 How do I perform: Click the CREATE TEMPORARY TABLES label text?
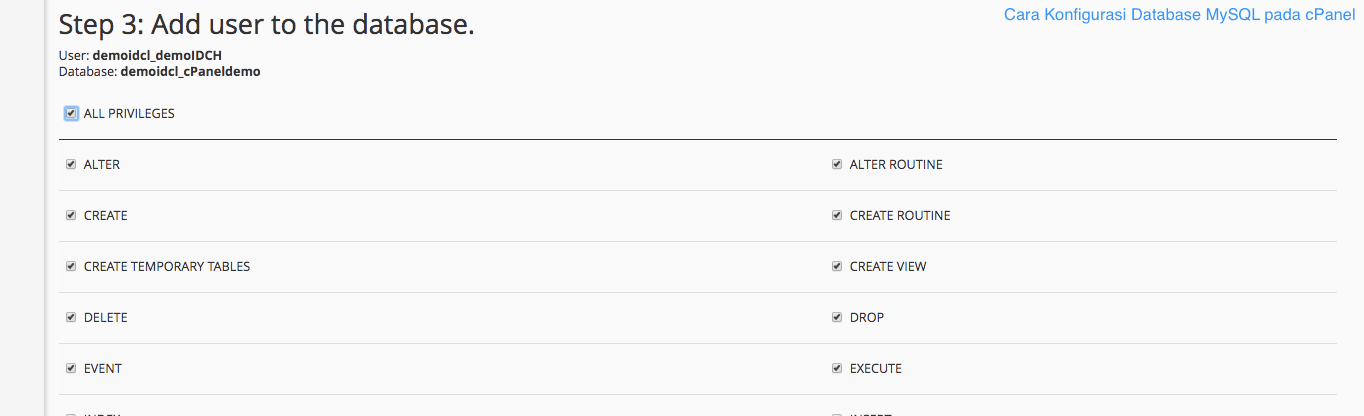[167, 267]
